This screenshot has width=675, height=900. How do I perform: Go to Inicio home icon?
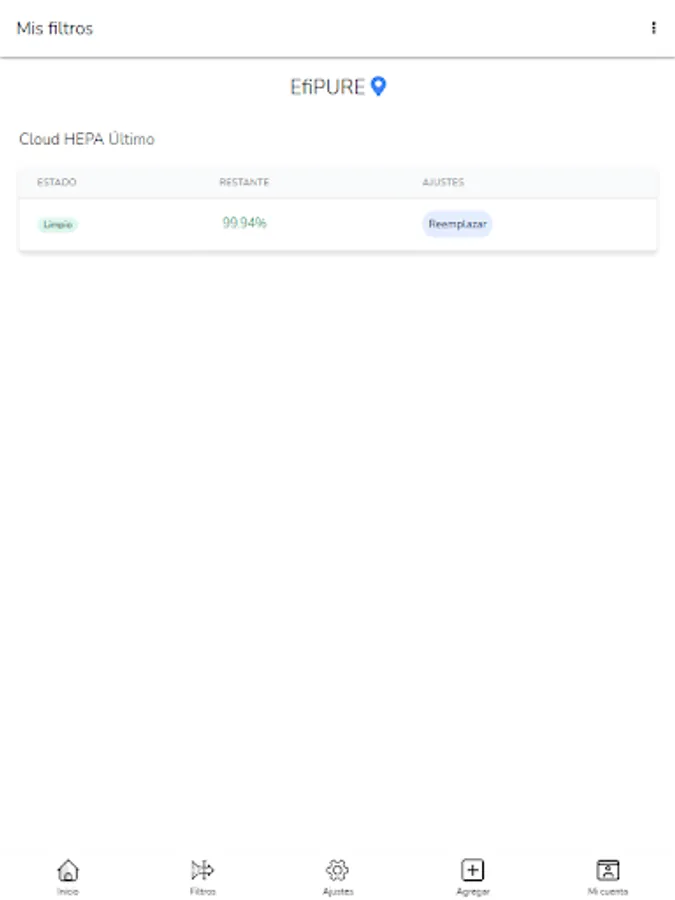tap(68, 871)
